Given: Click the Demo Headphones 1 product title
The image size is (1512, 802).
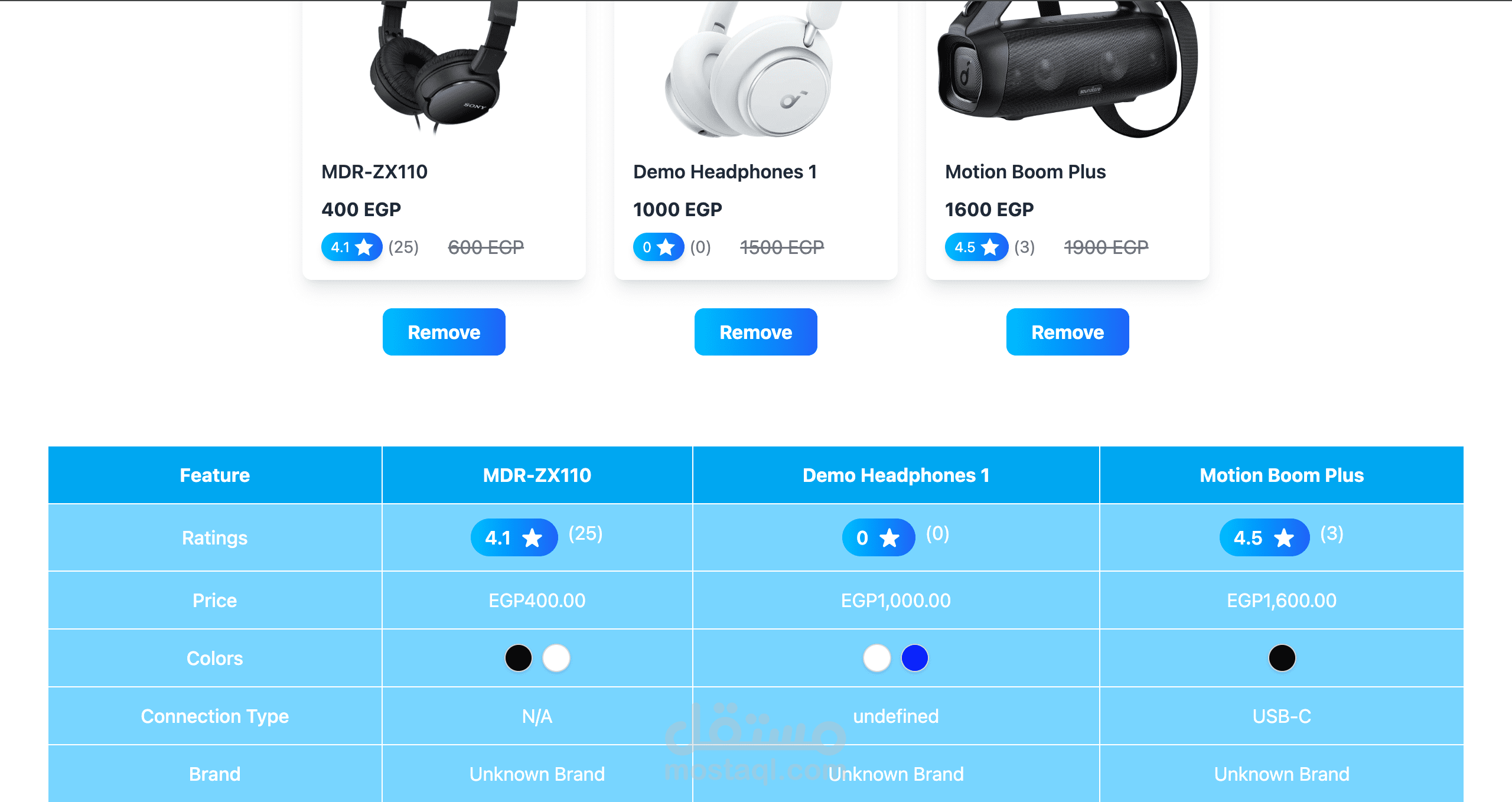Looking at the screenshot, I should [725, 172].
